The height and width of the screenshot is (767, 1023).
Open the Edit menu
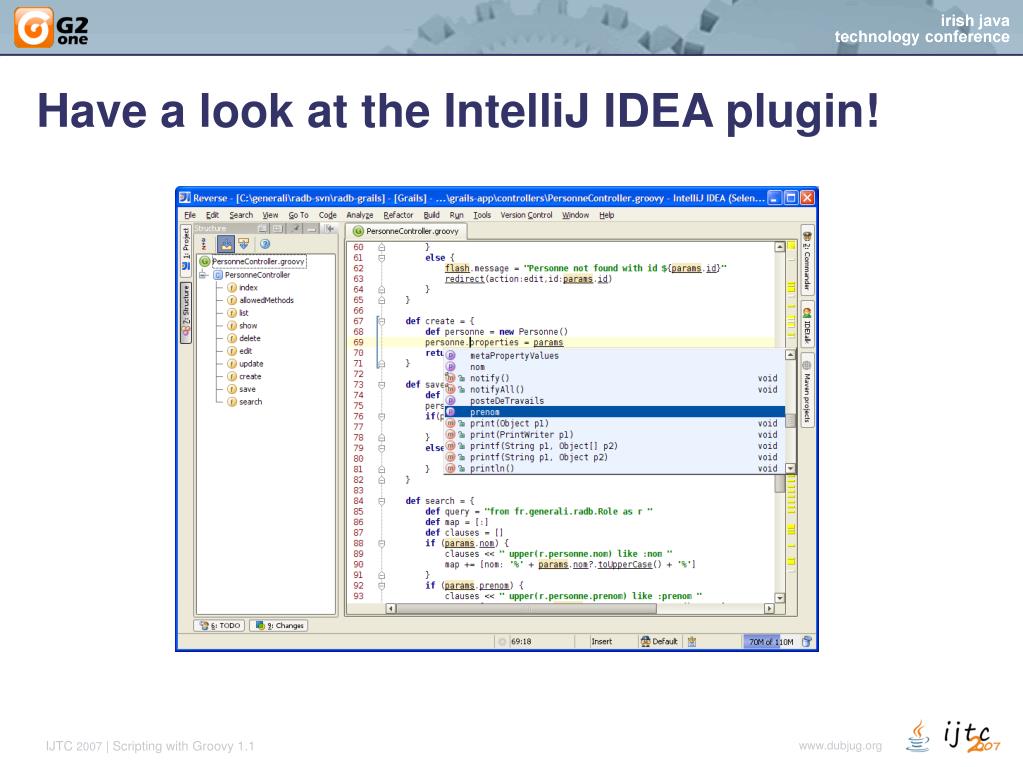[x=212, y=215]
